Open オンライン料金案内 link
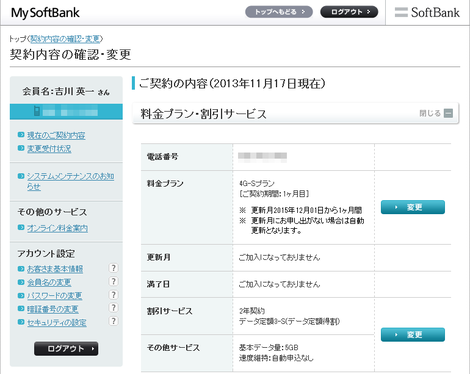This screenshot has height=374, width=470. (x=57, y=228)
